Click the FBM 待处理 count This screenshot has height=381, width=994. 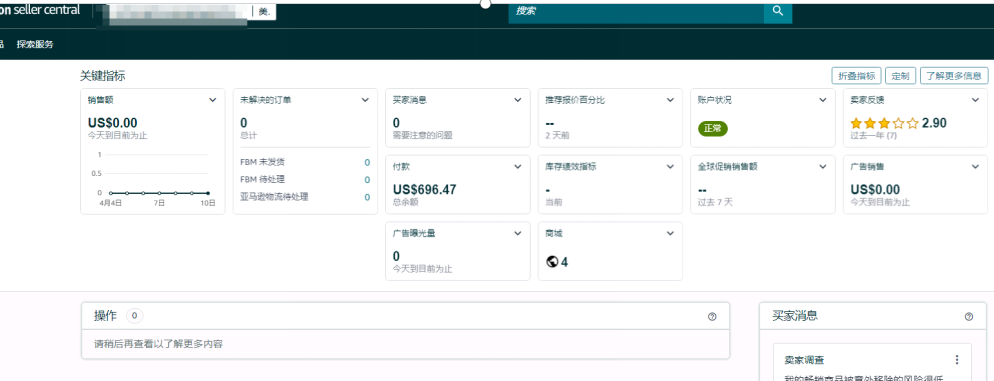coord(367,179)
